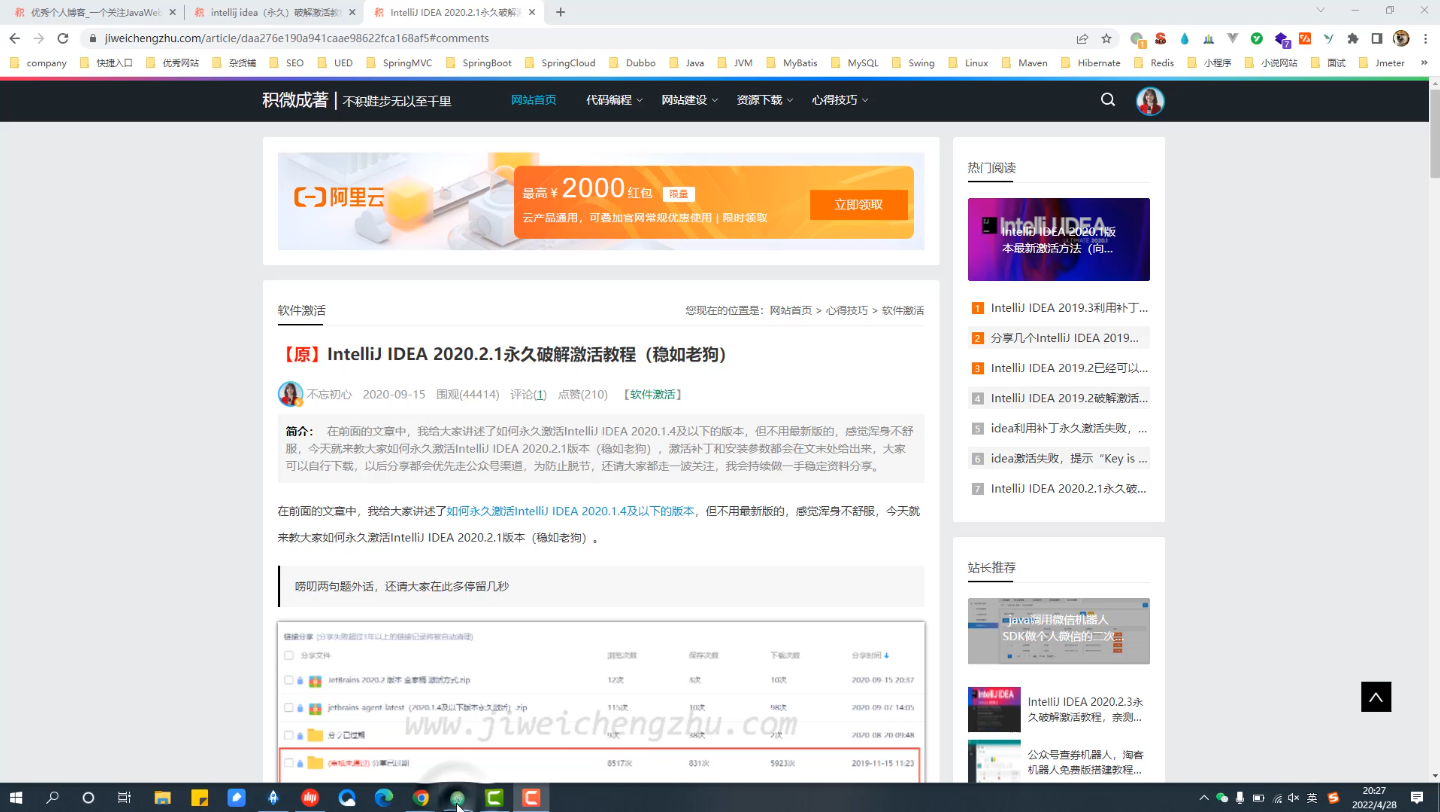1440x812 pixels.
Task: Open new browser tab with plus button
Action: coord(560,12)
